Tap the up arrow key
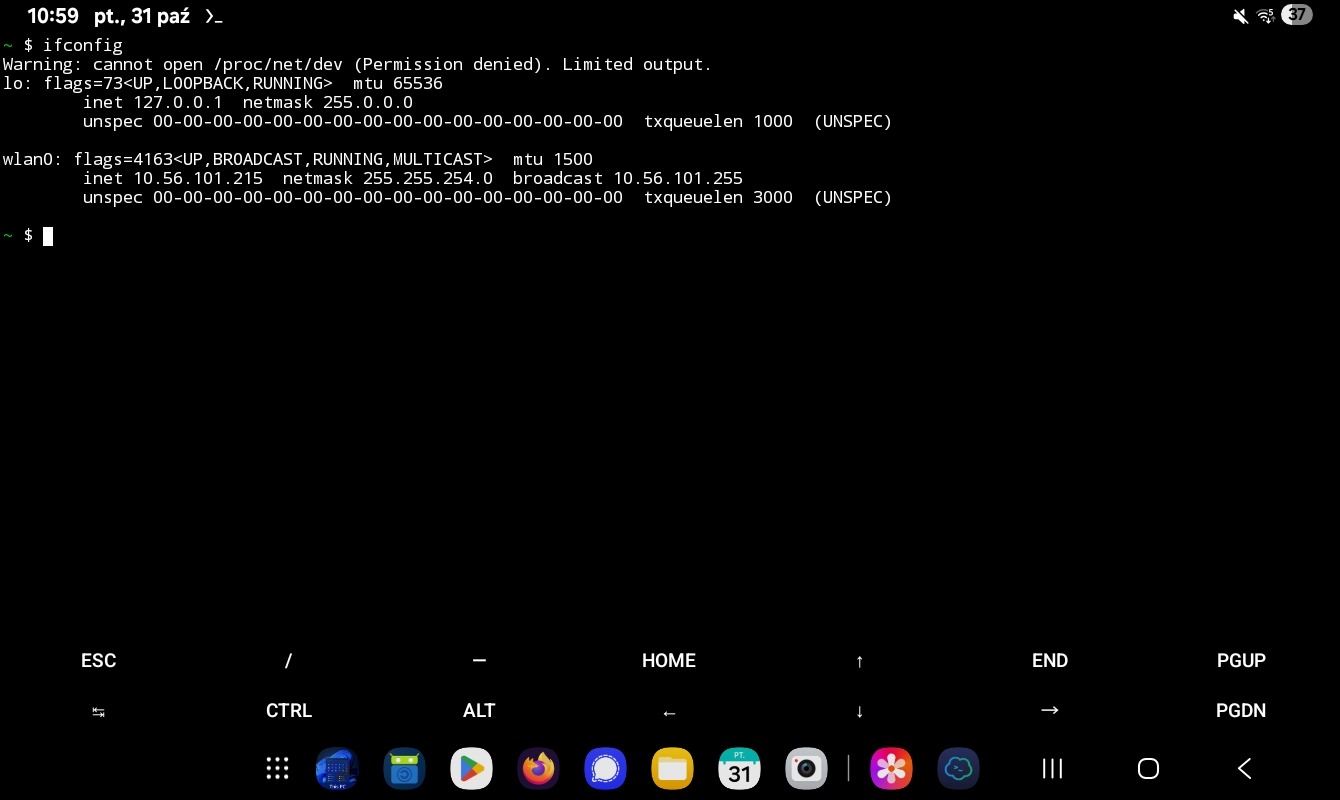The image size is (1340, 800). click(x=859, y=661)
